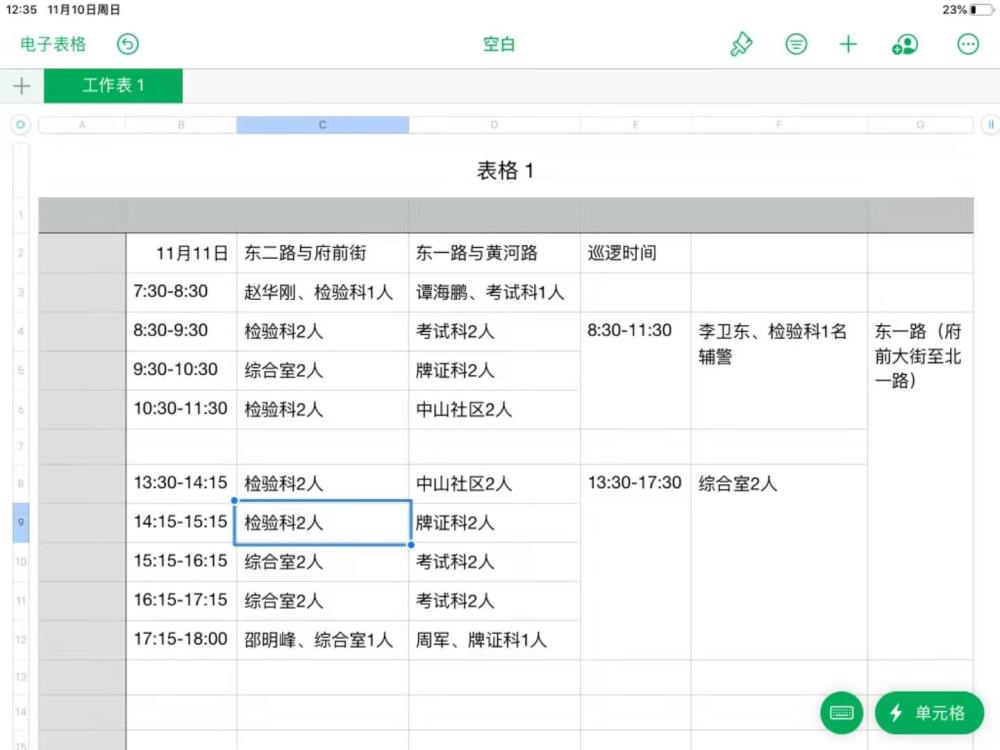Select column A header

coord(82,124)
